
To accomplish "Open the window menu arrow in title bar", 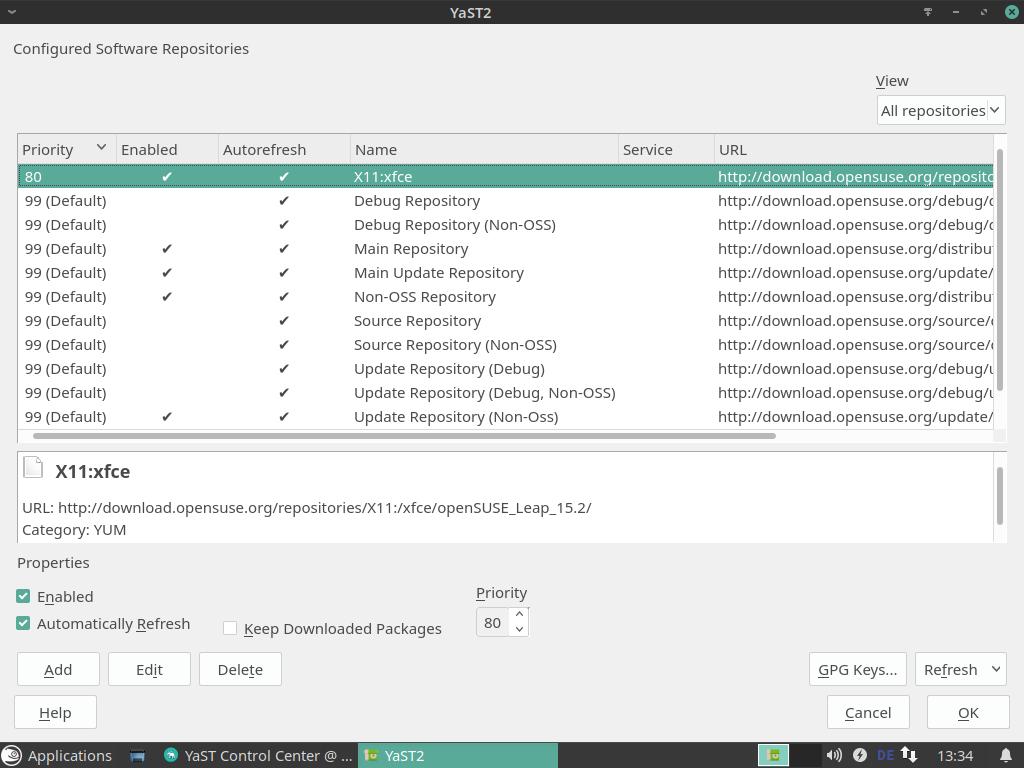I will click(x=12, y=12).
